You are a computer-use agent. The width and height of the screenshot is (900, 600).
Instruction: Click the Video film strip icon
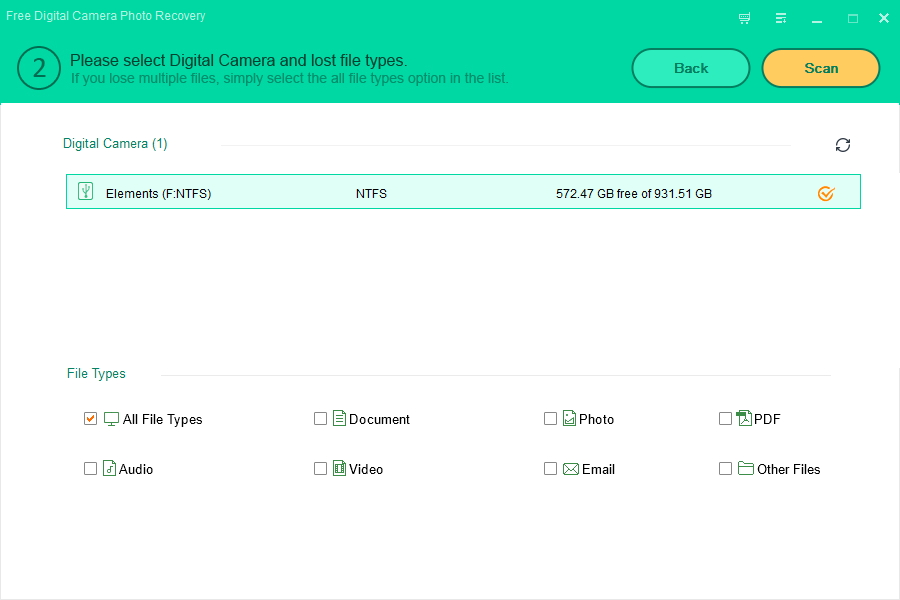339,468
